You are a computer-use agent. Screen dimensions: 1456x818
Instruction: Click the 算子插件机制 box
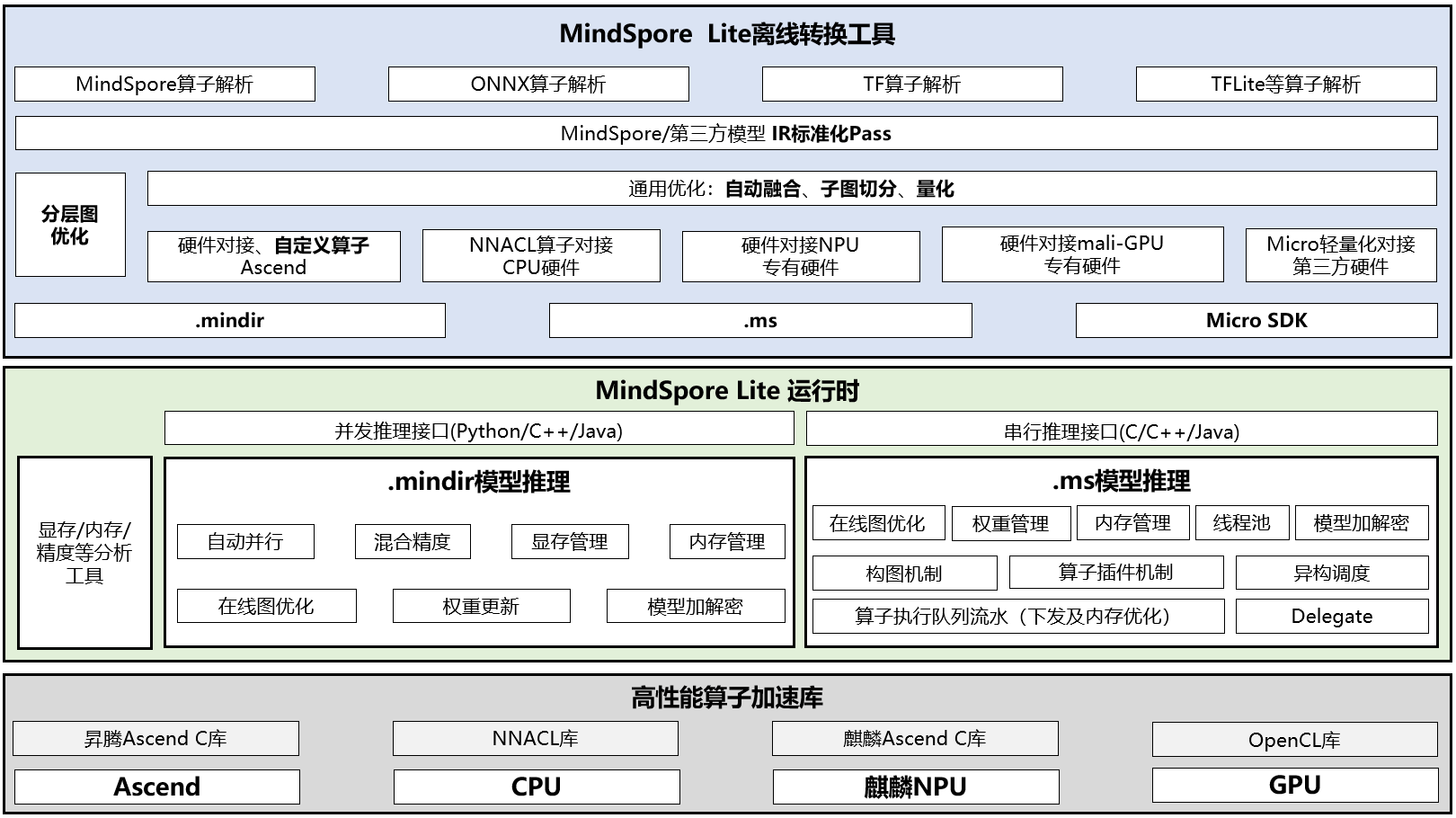(x=1115, y=572)
